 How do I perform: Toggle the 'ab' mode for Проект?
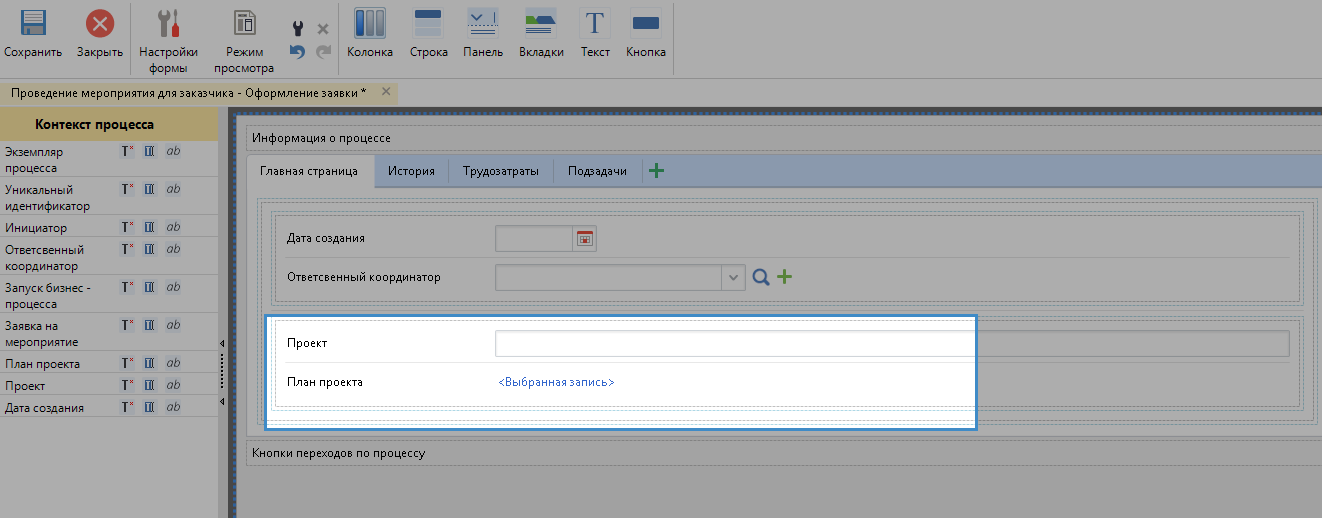coord(173,385)
